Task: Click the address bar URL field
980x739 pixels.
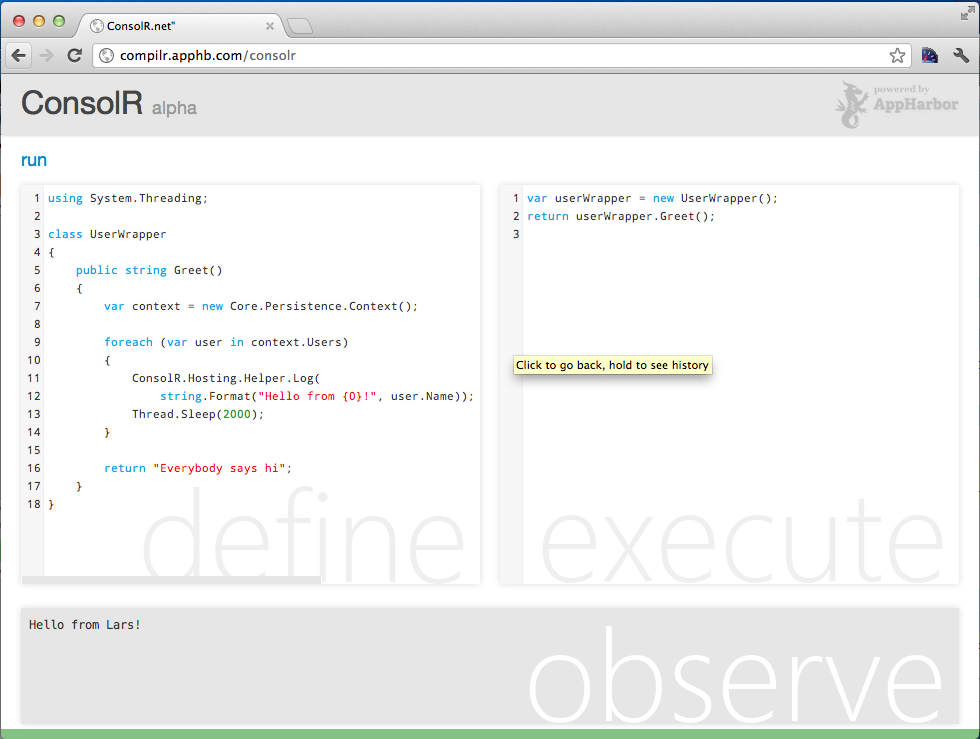Action: coord(500,56)
